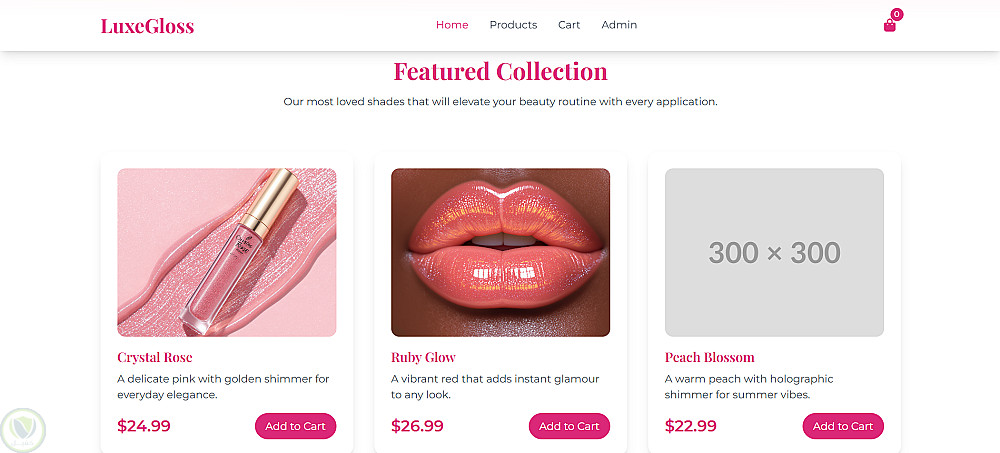Click the Crystal Rose product title

tap(155, 357)
